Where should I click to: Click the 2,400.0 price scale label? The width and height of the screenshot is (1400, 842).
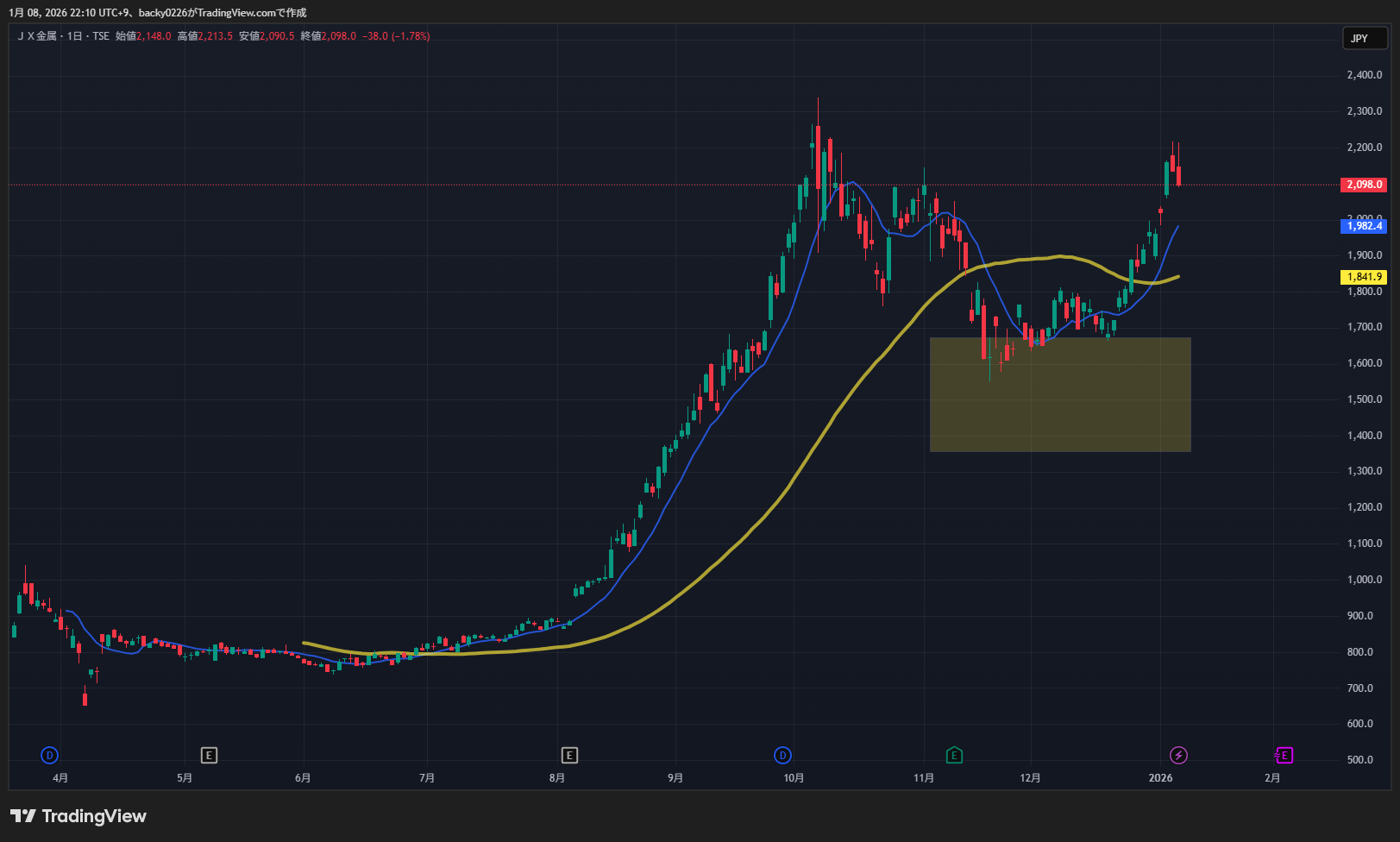click(1364, 75)
